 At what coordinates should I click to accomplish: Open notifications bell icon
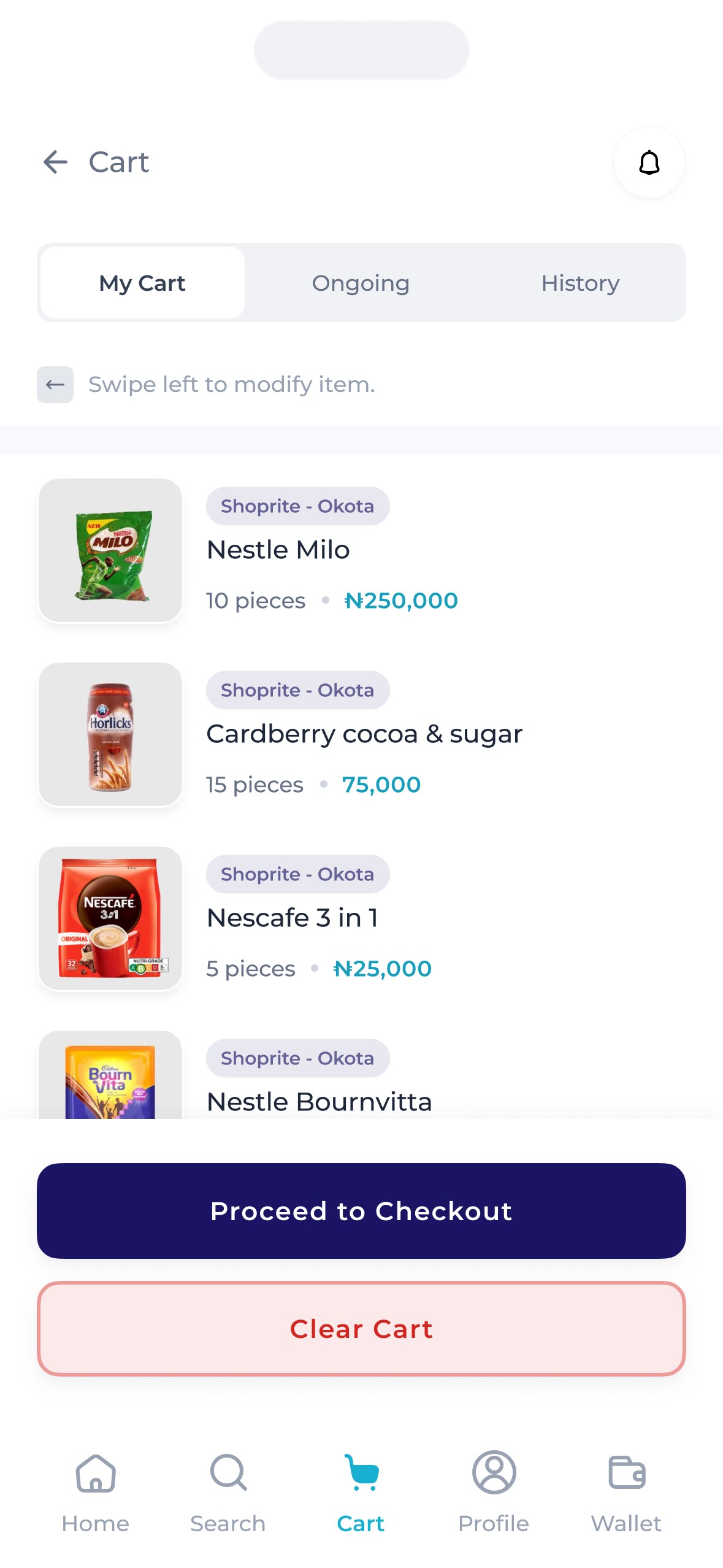[x=649, y=163]
